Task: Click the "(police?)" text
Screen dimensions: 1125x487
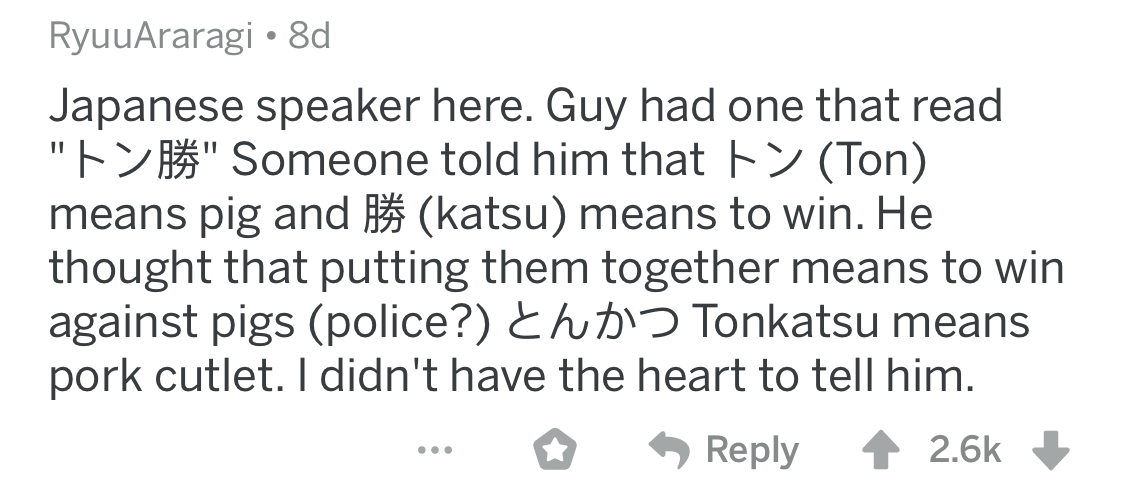Action: (396, 325)
